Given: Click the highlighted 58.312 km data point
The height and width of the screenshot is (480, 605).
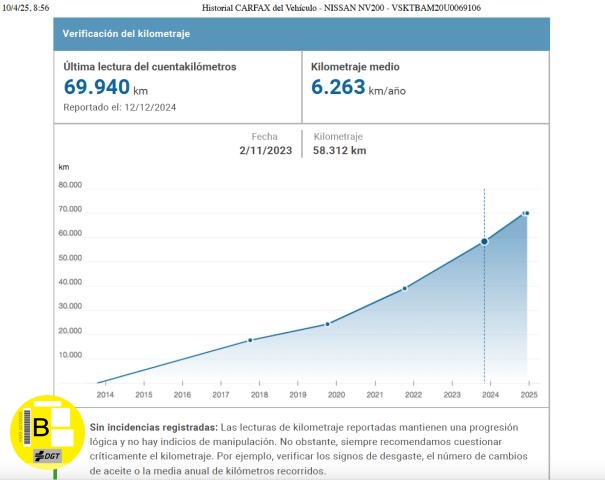Looking at the screenshot, I should coord(484,241).
